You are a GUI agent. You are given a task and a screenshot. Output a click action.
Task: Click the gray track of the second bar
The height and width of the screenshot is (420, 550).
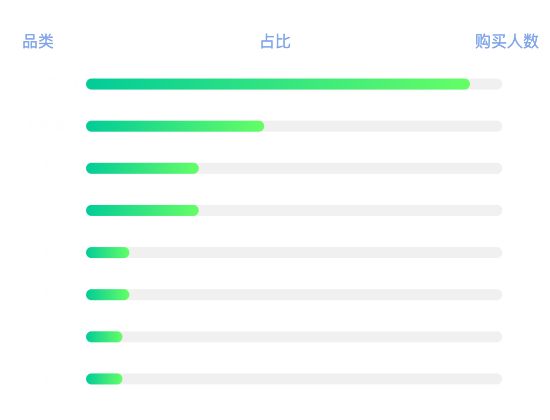(x=383, y=126)
